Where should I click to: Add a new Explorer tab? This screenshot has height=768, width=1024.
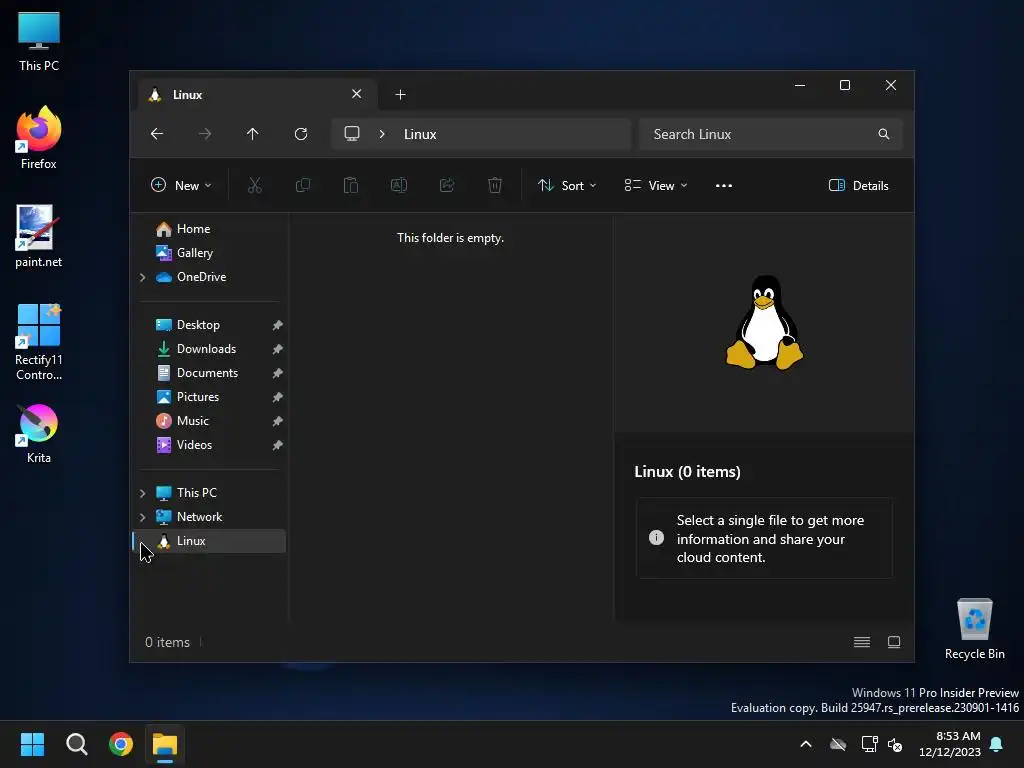click(400, 95)
